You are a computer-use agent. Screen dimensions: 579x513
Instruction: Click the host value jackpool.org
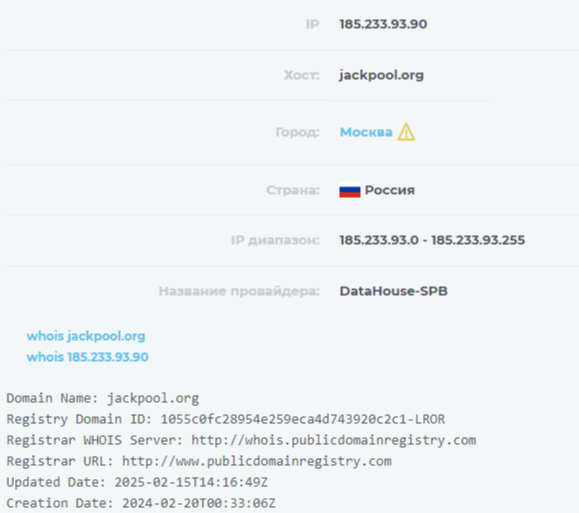(381, 75)
